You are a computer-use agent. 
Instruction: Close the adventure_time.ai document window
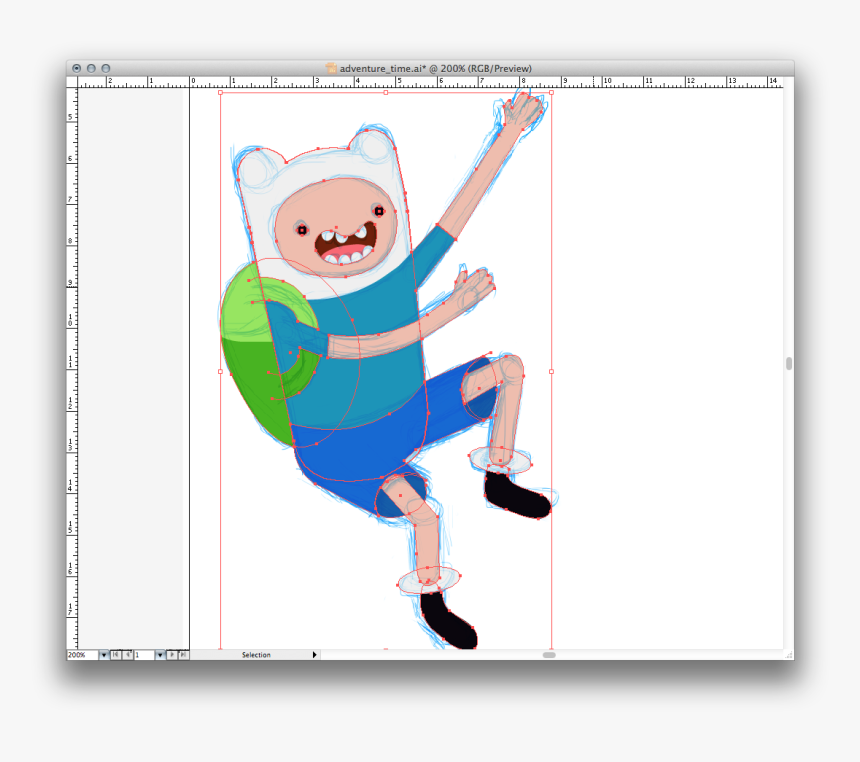(x=76, y=68)
